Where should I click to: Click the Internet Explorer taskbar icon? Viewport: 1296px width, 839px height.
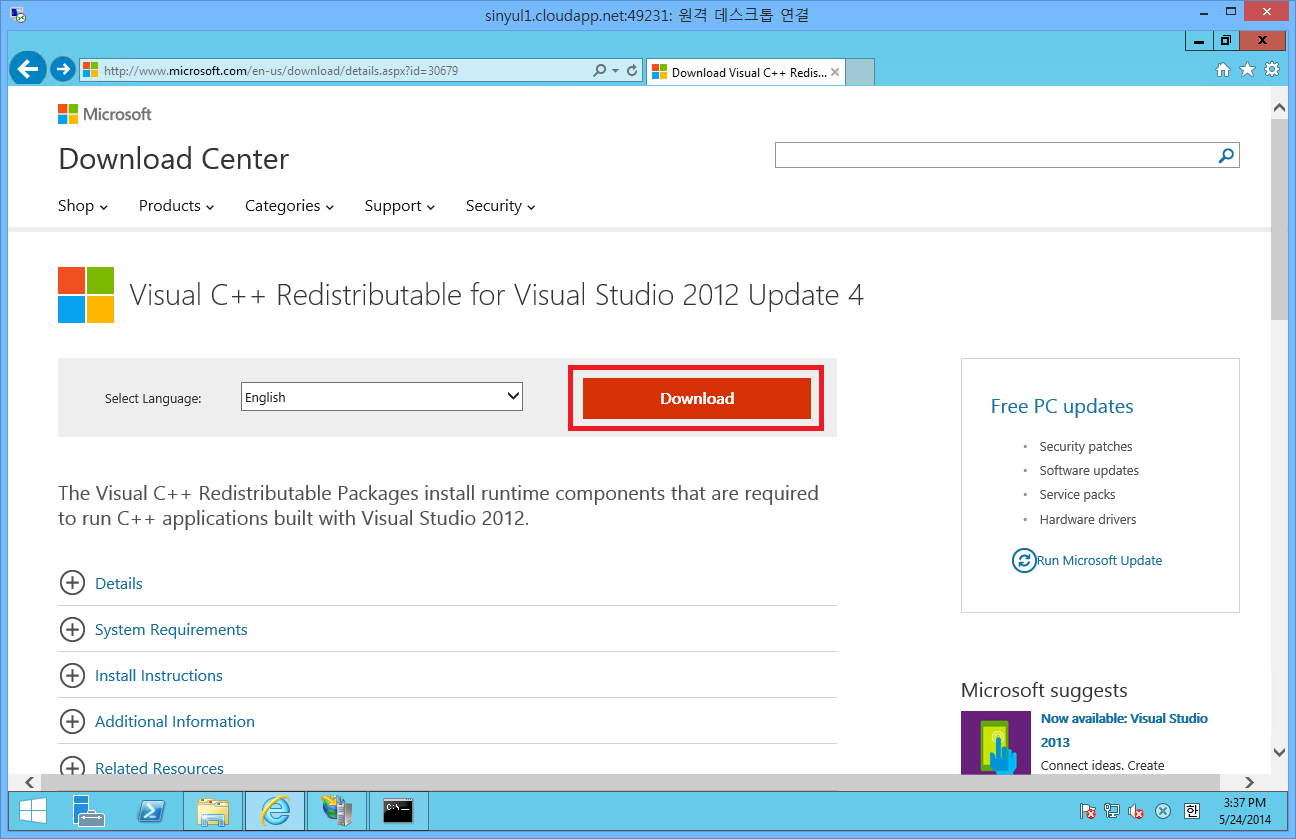coord(274,810)
